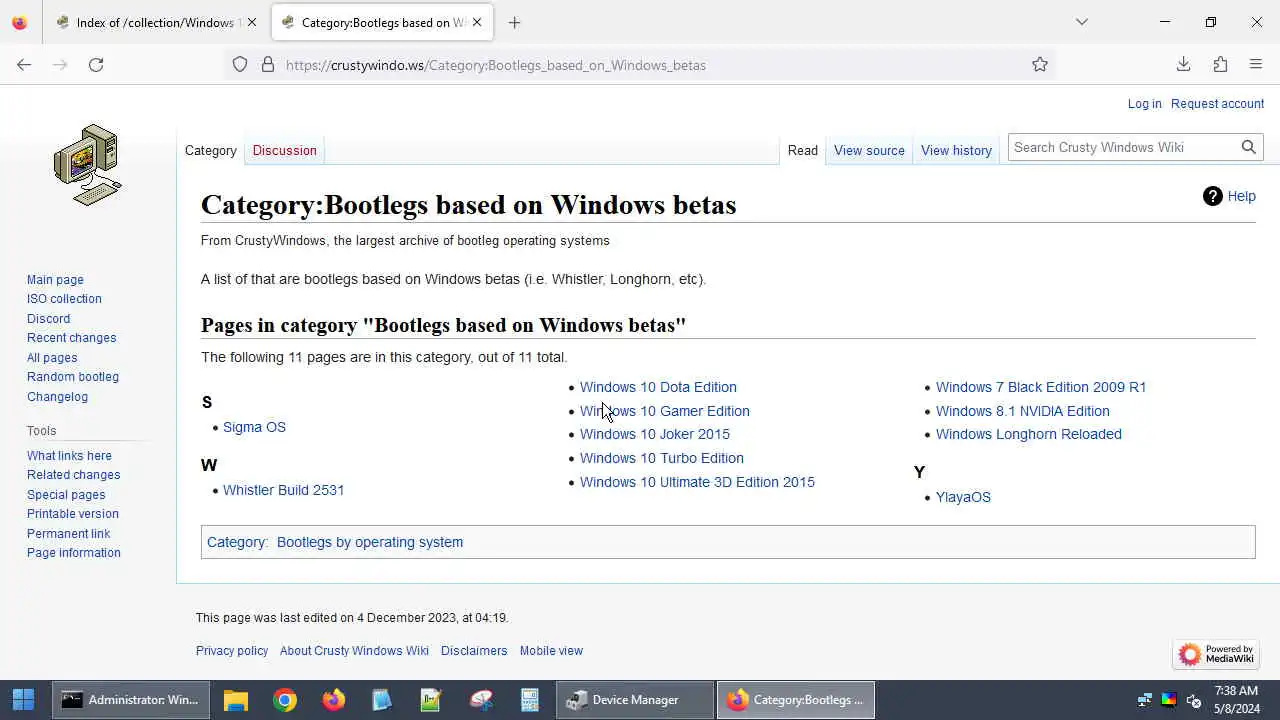Go to Main page in sidebar
Screen dimensions: 1280x720
(x=55, y=280)
